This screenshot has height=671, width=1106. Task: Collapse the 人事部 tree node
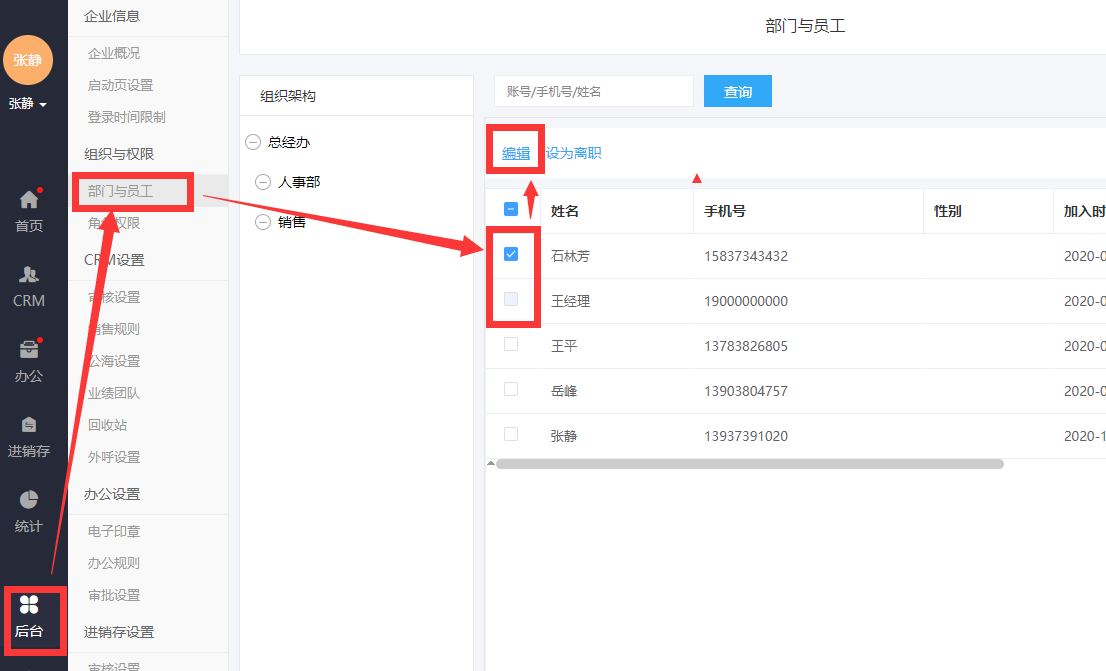click(x=262, y=182)
